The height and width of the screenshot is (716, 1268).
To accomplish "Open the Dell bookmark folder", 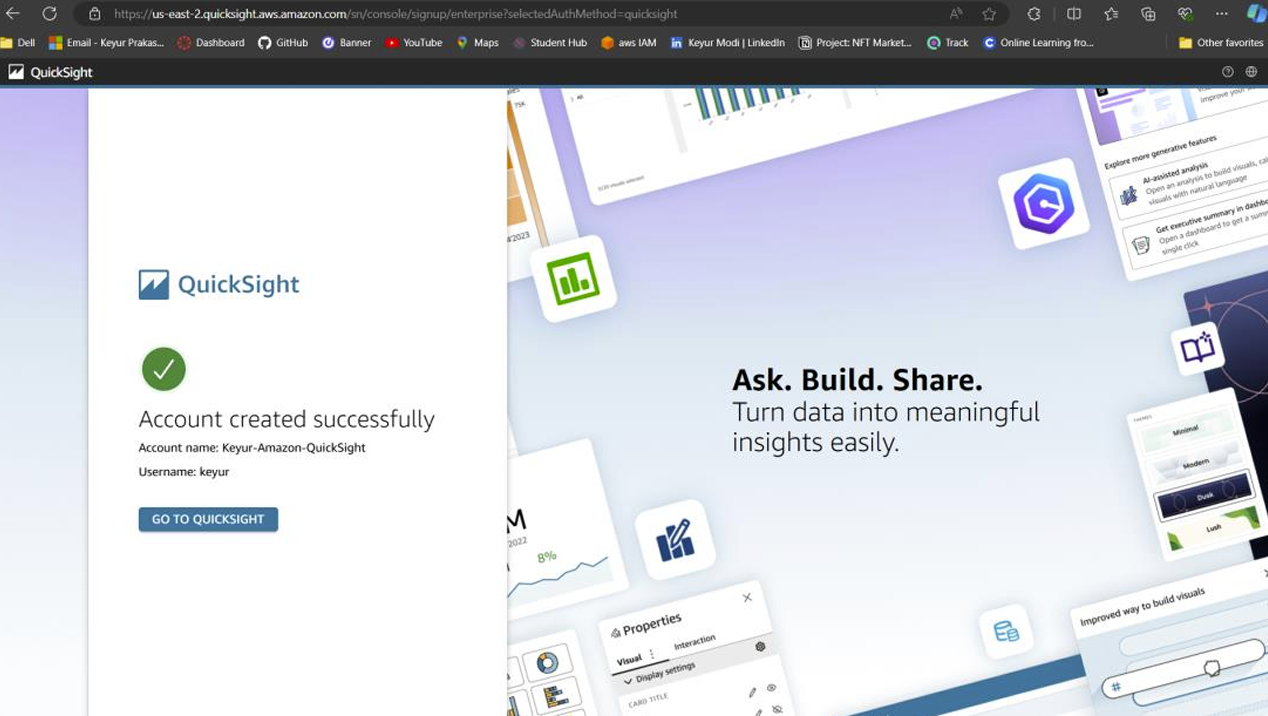I will click(18, 43).
